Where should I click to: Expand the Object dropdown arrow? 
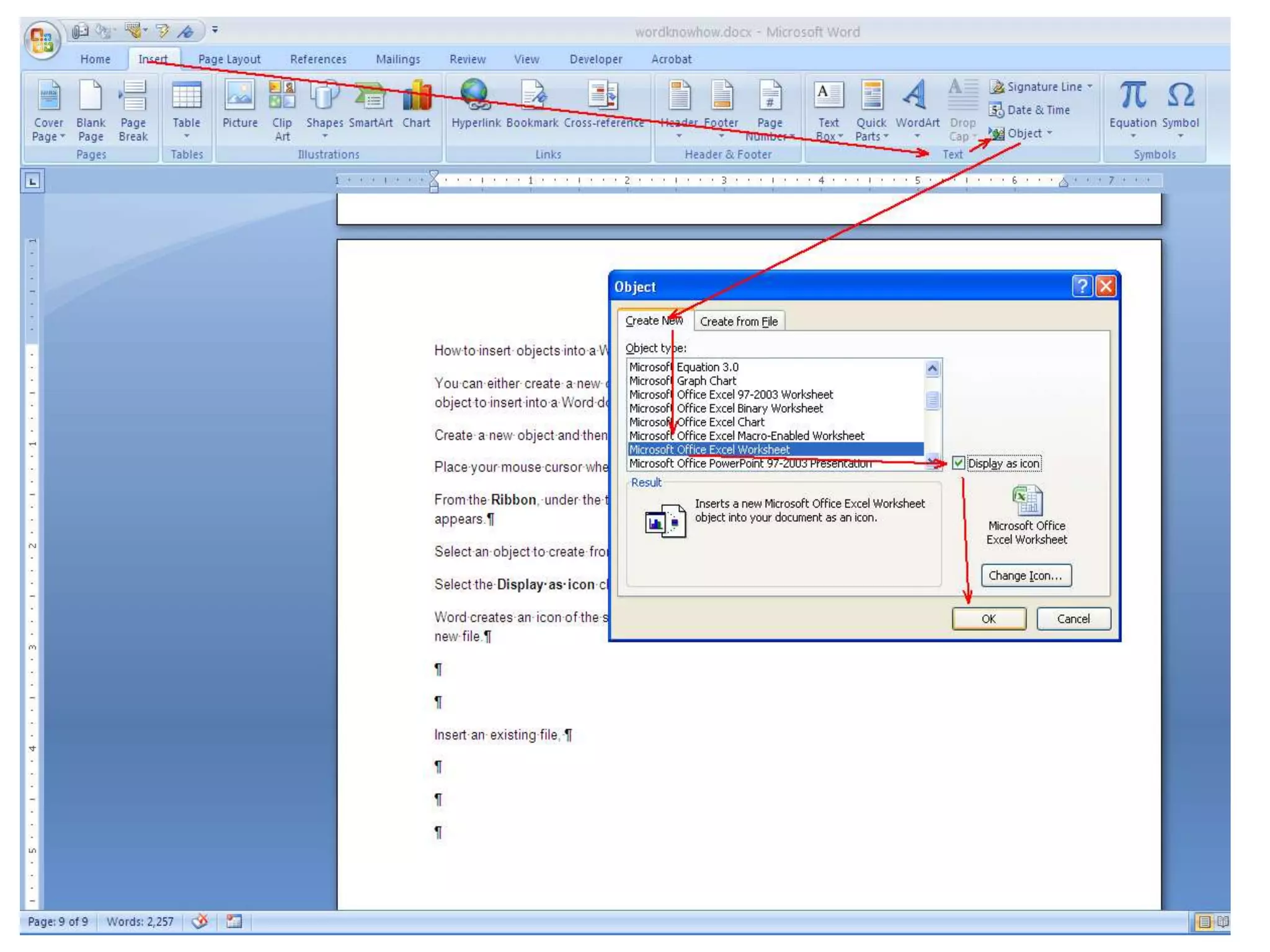[1050, 133]
